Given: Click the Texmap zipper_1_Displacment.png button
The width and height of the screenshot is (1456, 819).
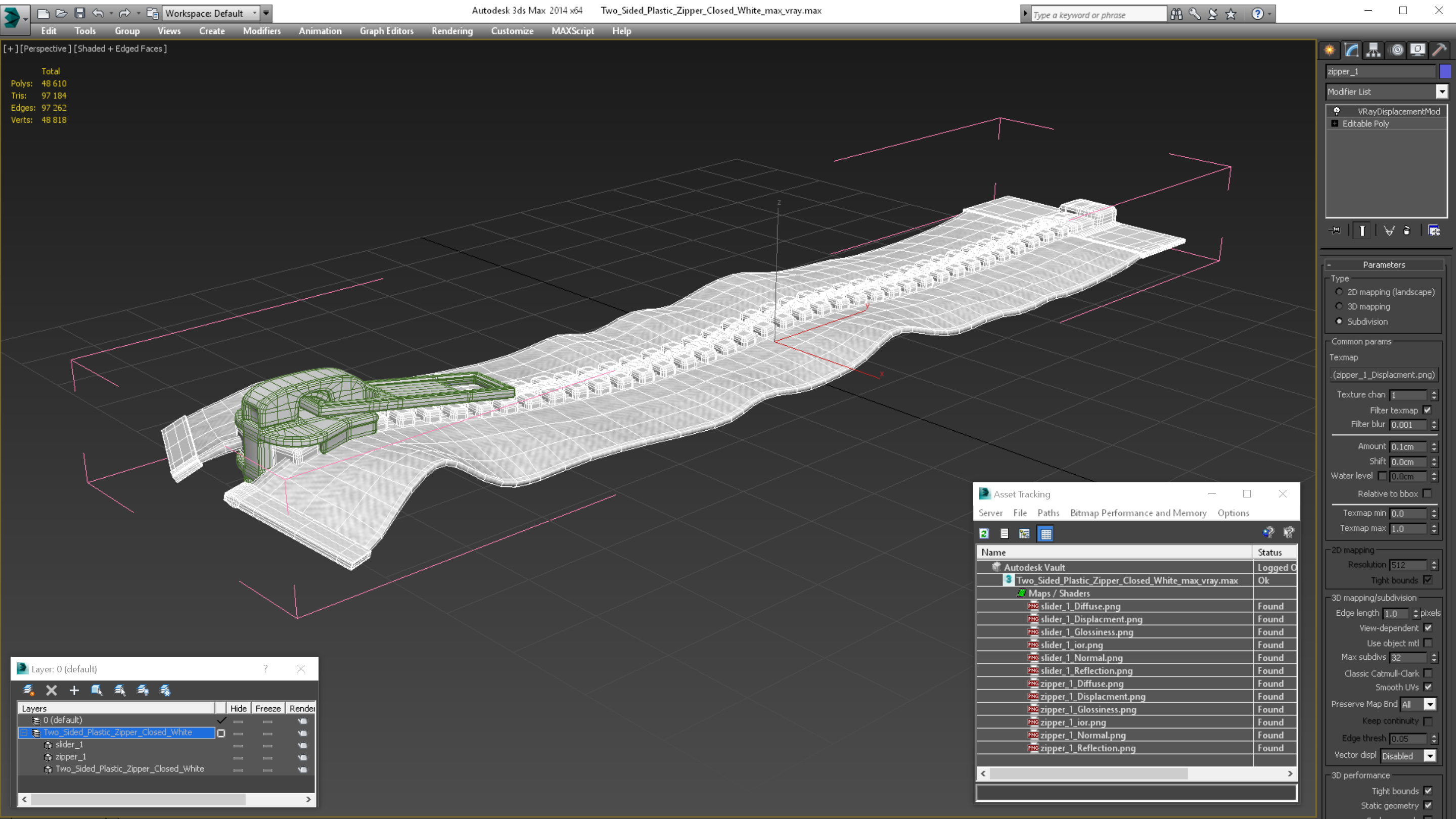Looking at the screenshot, I should point(1384,375).
